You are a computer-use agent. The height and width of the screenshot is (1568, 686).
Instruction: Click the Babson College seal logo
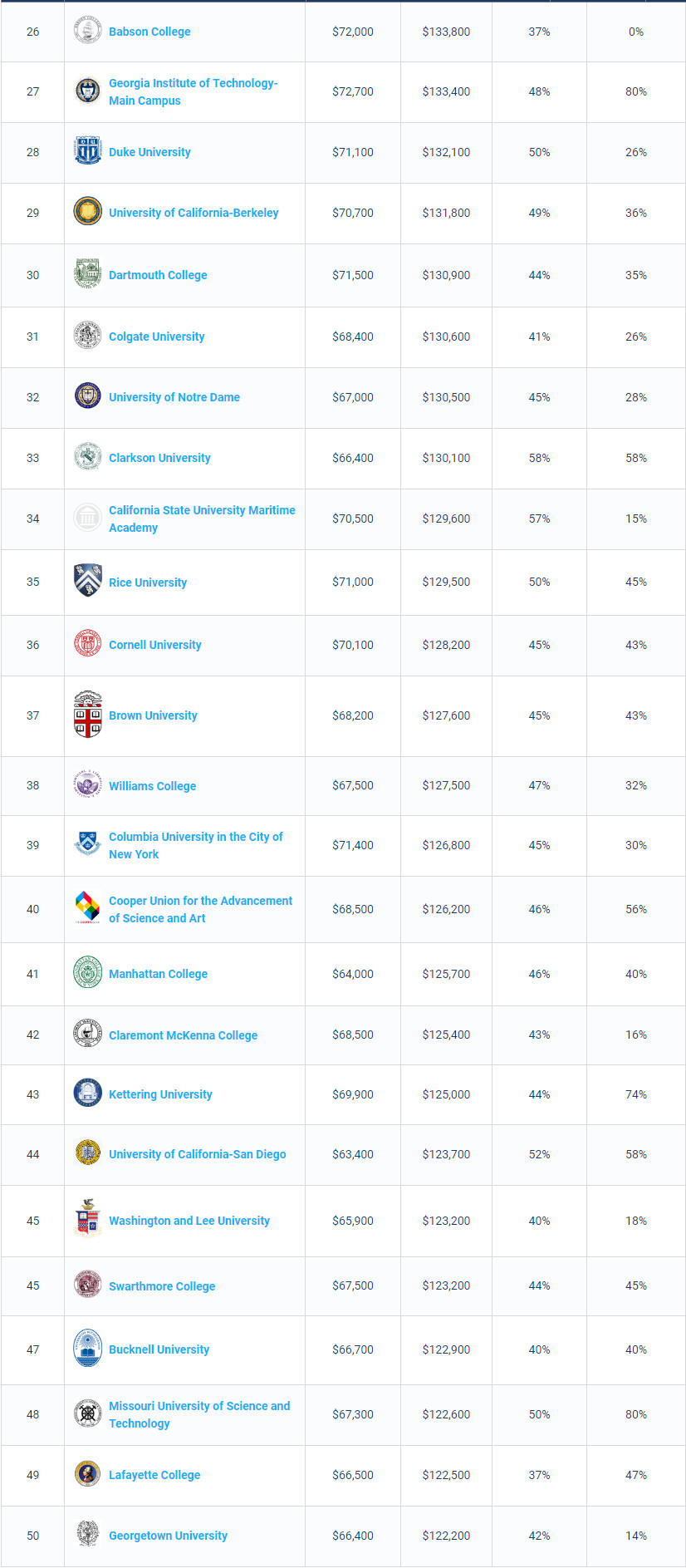[x=88, y=31]
